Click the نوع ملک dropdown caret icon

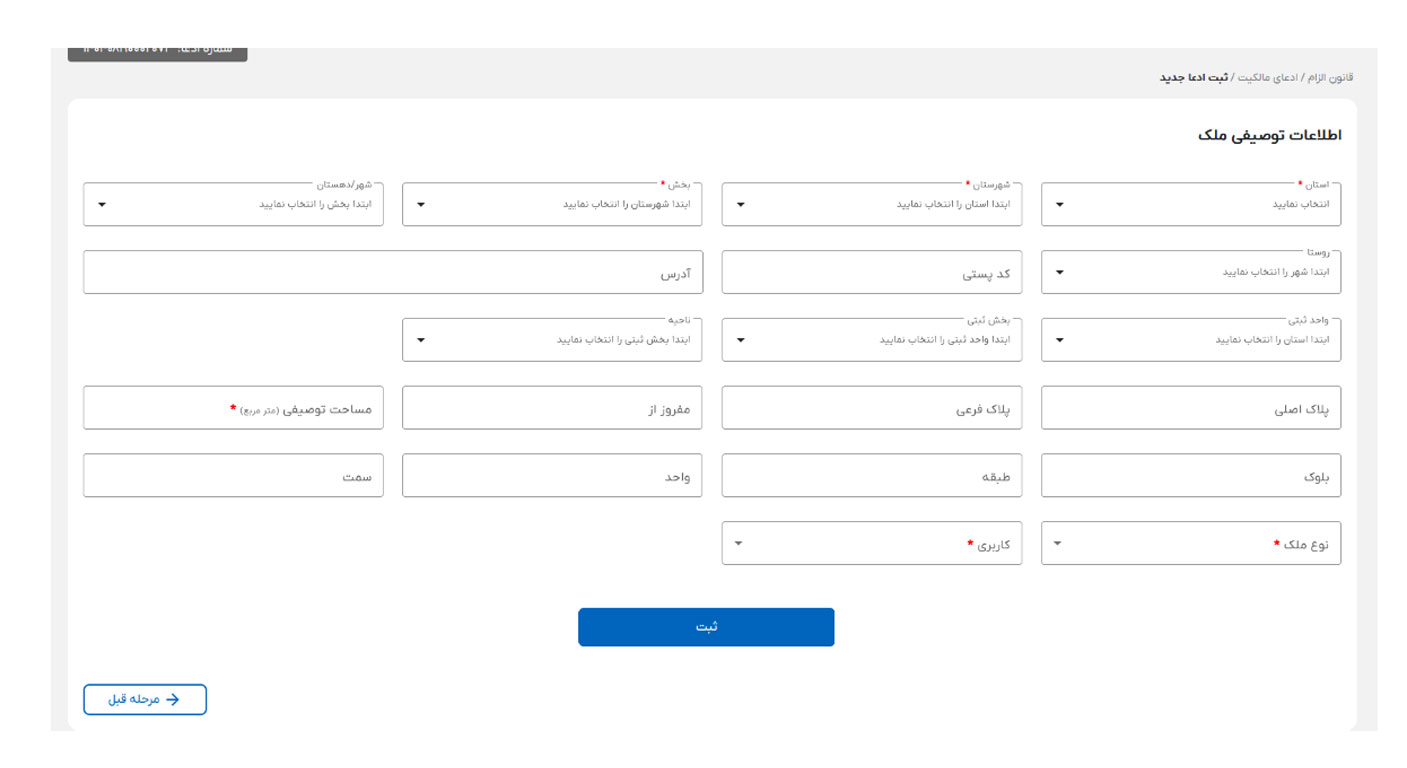(1058, 544)
